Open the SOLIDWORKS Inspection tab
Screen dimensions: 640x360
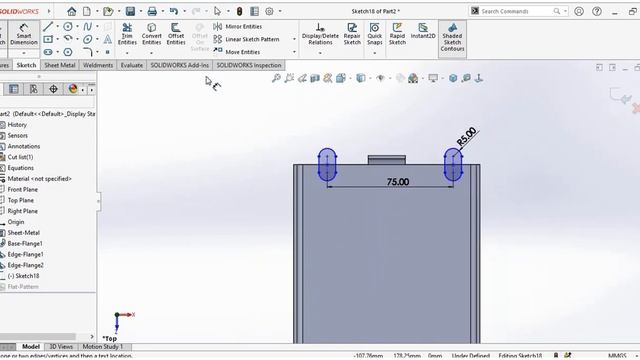pos(249,65)
